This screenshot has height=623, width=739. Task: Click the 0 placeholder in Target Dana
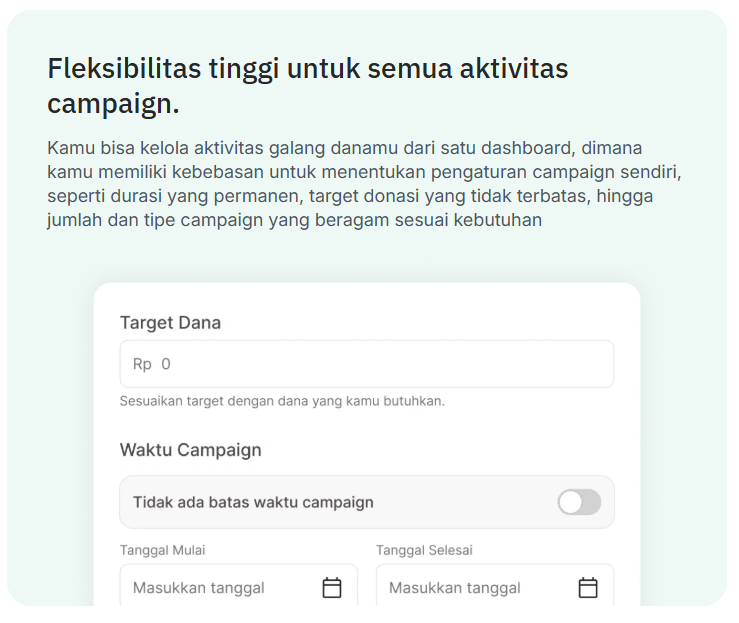point(166,364)
